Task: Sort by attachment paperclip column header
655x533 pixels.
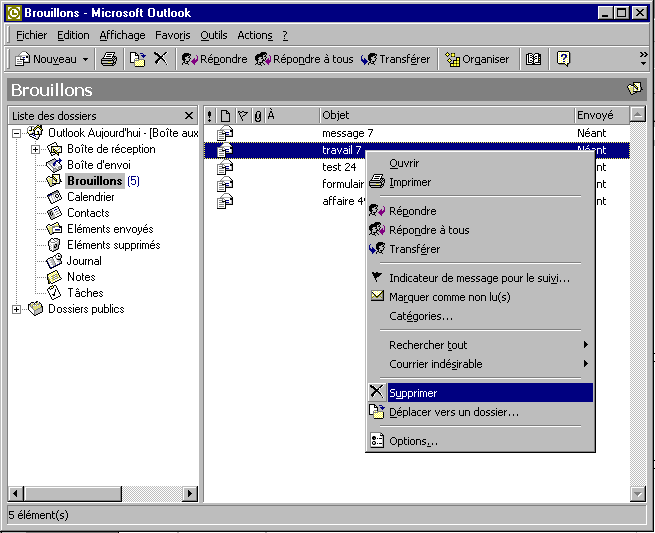Action: (x=258, y=115)
